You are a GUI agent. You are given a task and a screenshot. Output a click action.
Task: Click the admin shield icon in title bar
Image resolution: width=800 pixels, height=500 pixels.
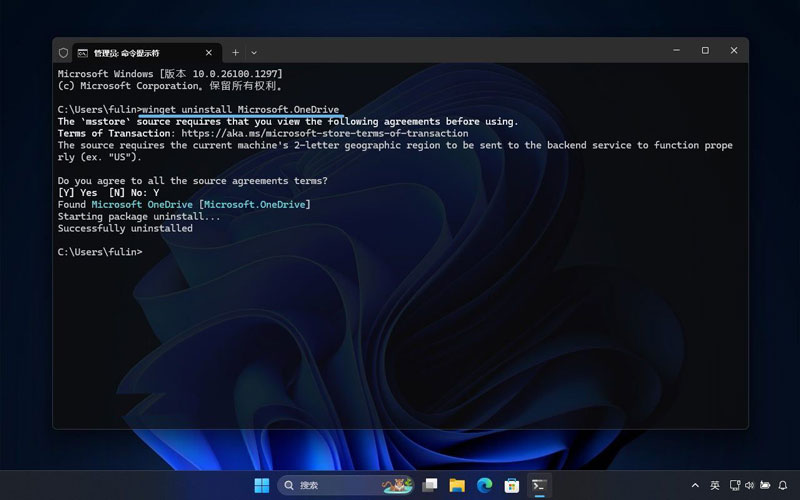[x=64, y=52]
